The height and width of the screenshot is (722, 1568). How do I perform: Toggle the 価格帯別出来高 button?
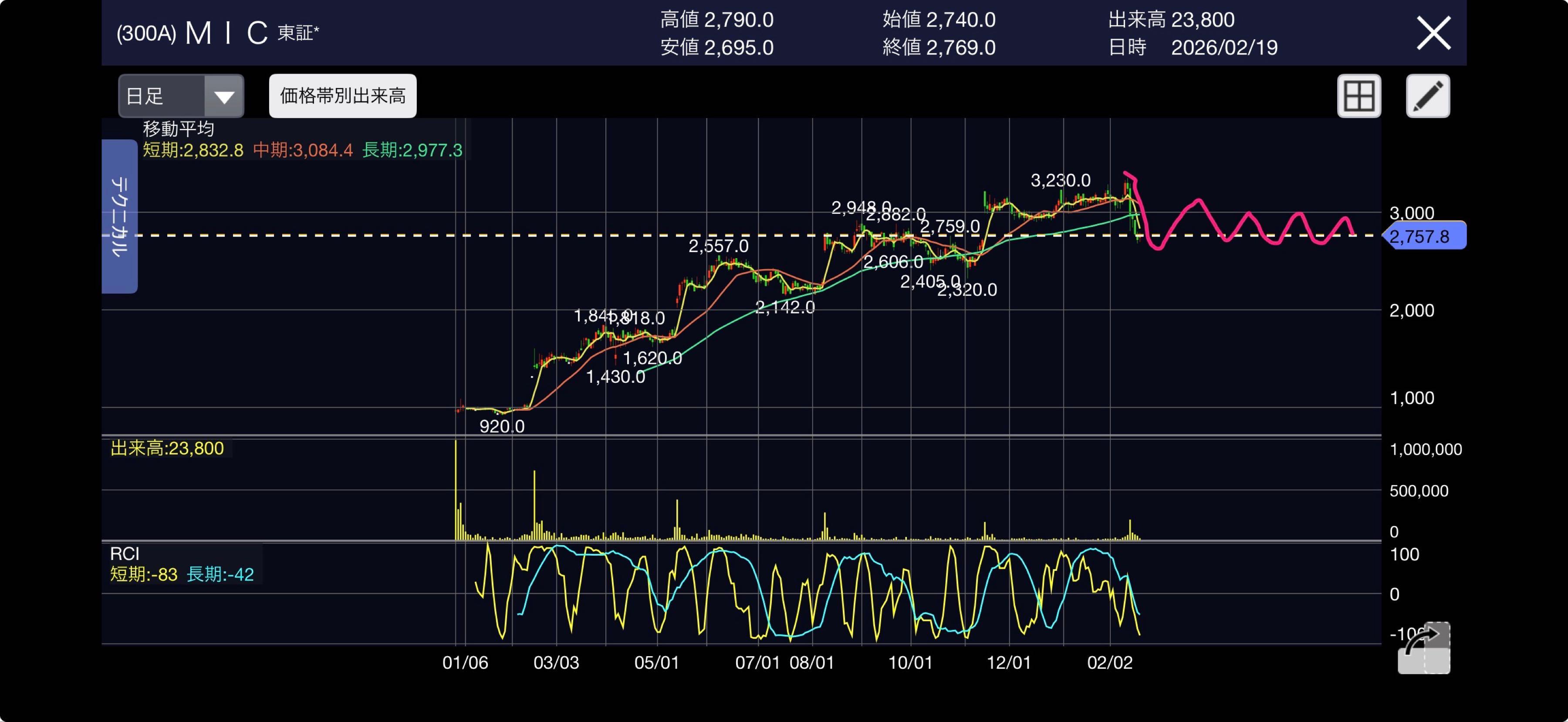tap(343, 96)
